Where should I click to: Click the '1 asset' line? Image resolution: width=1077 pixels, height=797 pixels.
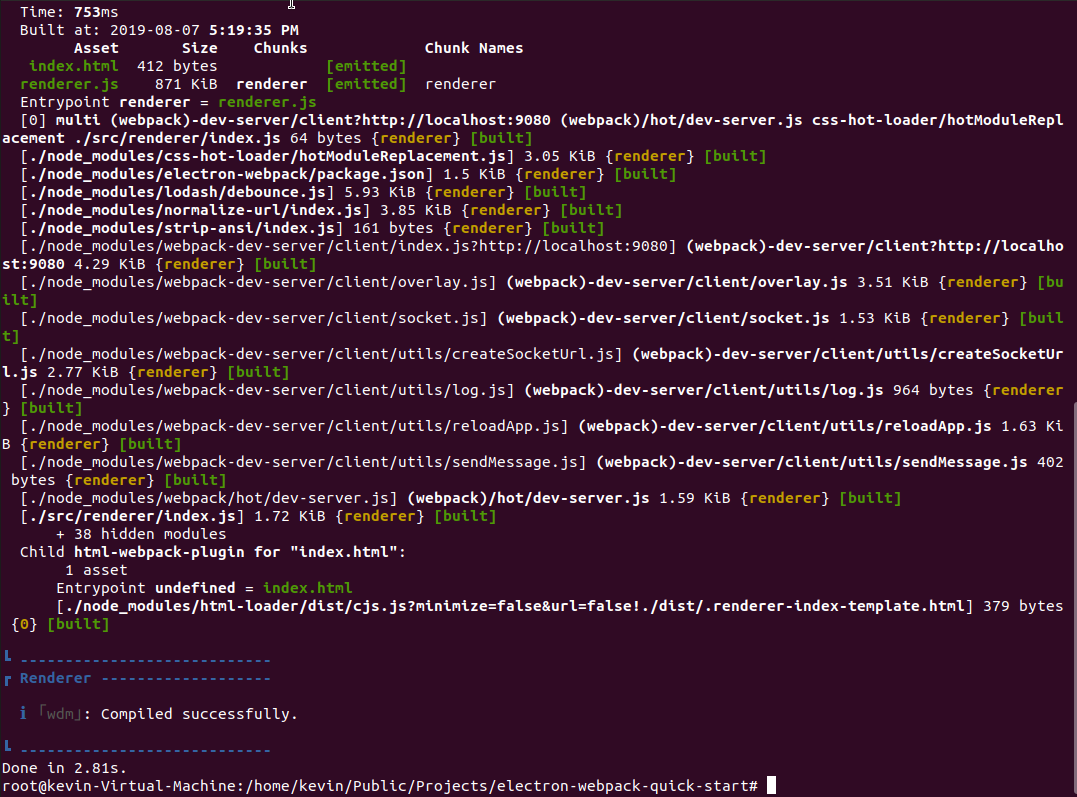(x=96, y=570)
